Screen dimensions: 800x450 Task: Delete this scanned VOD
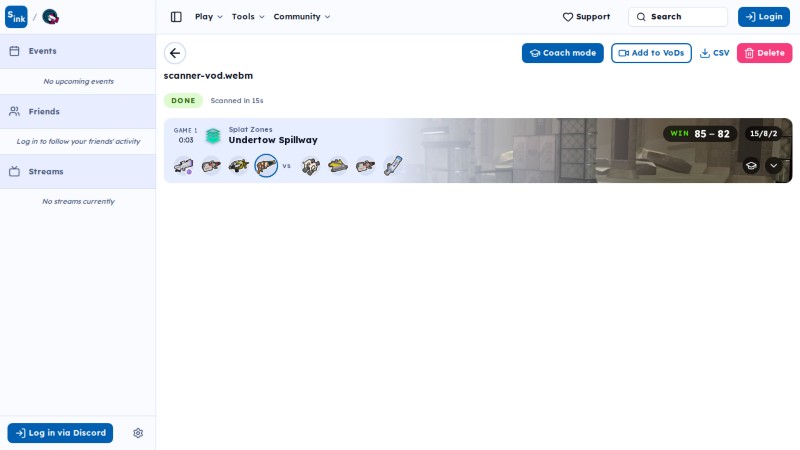(x=764, y=53)
